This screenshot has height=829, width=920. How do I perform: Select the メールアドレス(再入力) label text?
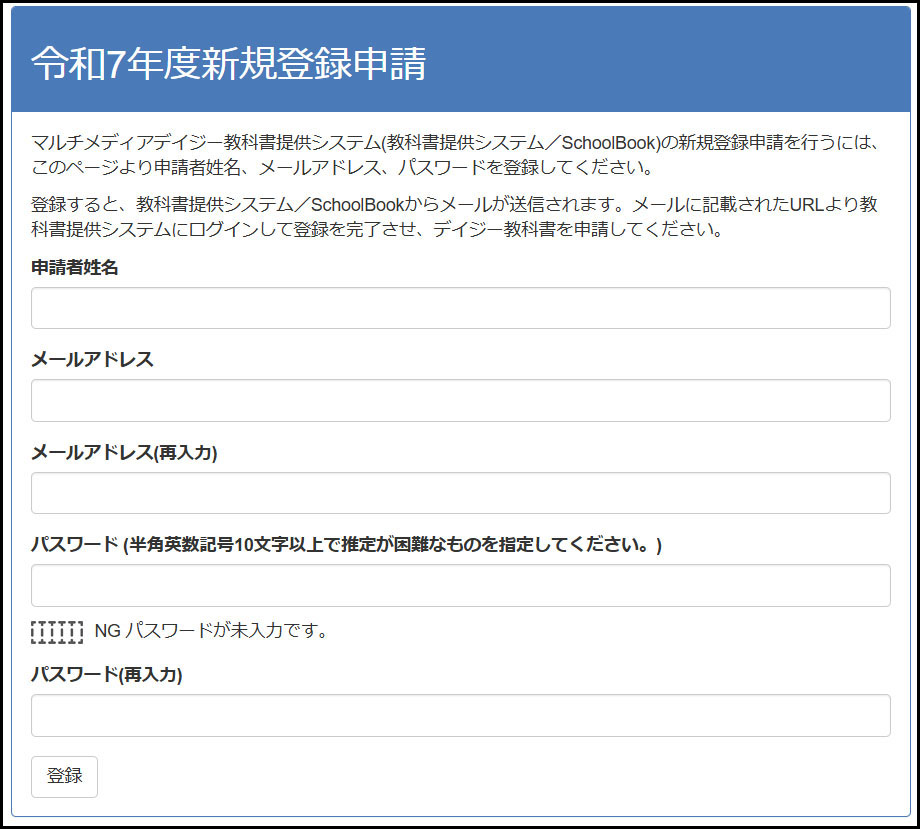[x=124, y=452]
